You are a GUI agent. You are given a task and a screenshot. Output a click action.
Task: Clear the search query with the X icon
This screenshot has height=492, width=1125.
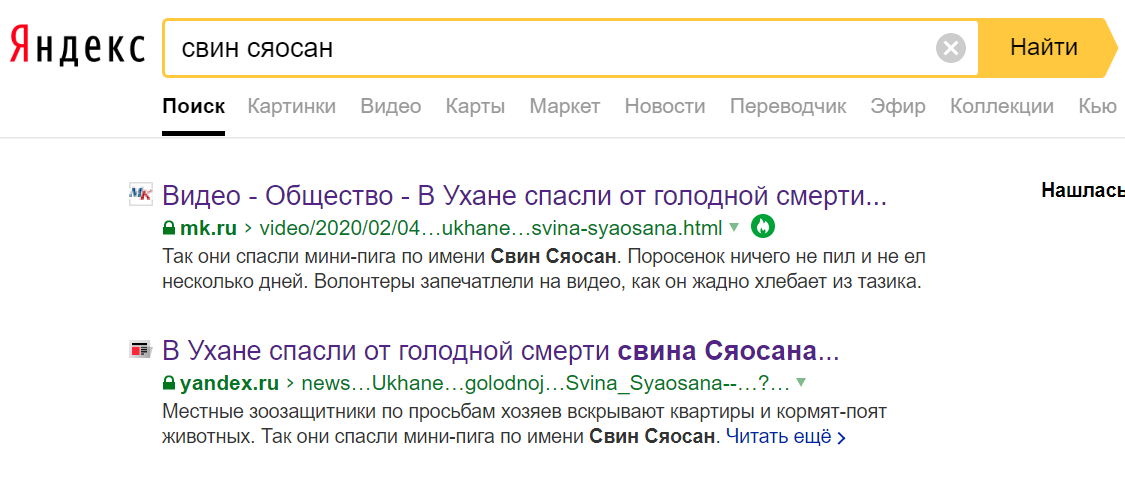(x=951, y=49)
